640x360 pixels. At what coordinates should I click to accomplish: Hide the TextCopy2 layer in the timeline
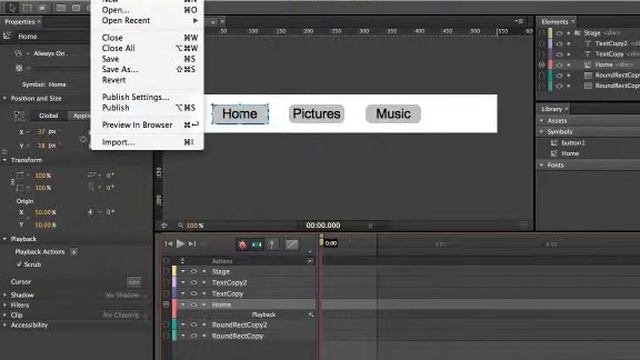[193, 282]
